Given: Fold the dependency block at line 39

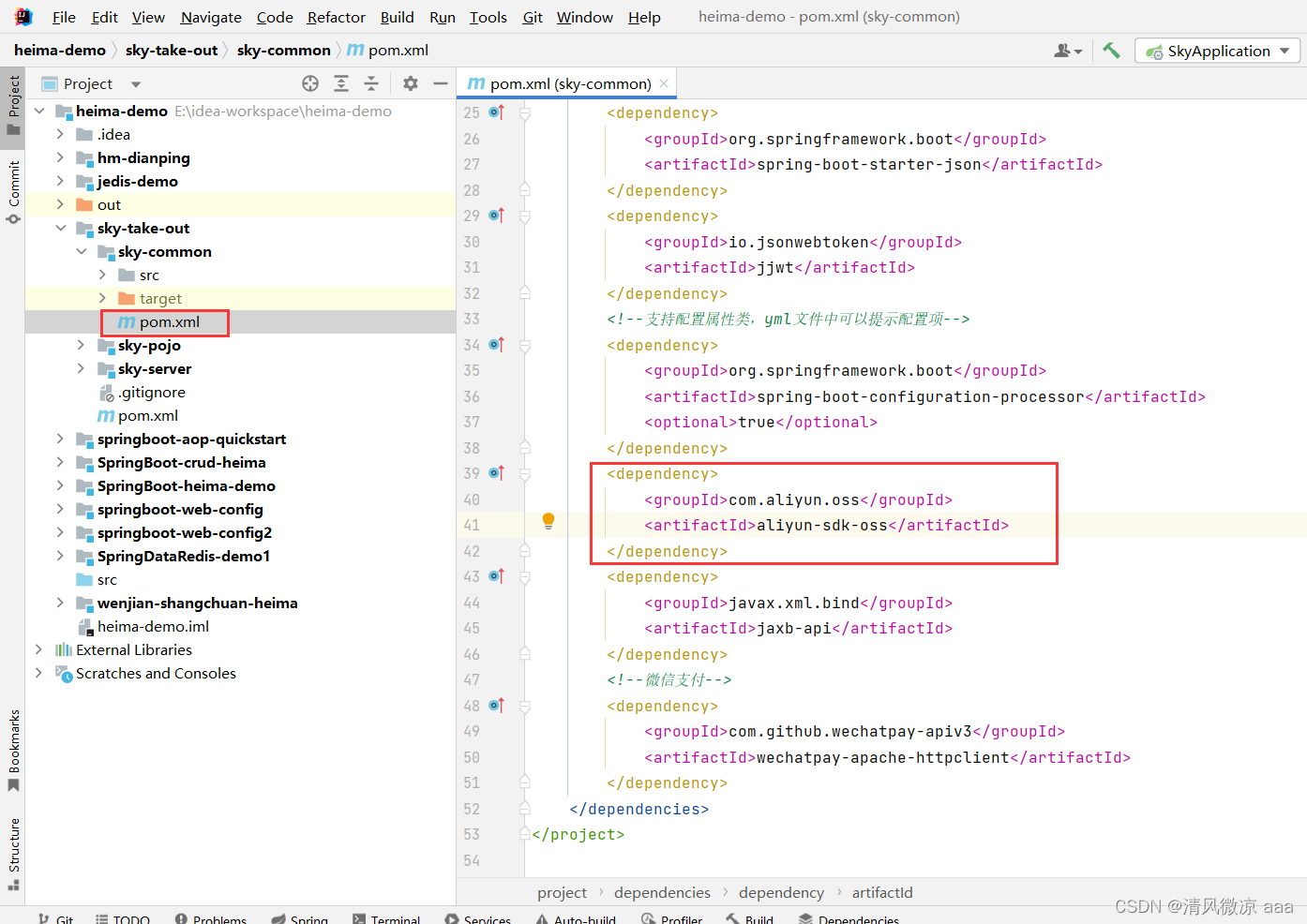Looking at the screenshot, I should [525, 473].
